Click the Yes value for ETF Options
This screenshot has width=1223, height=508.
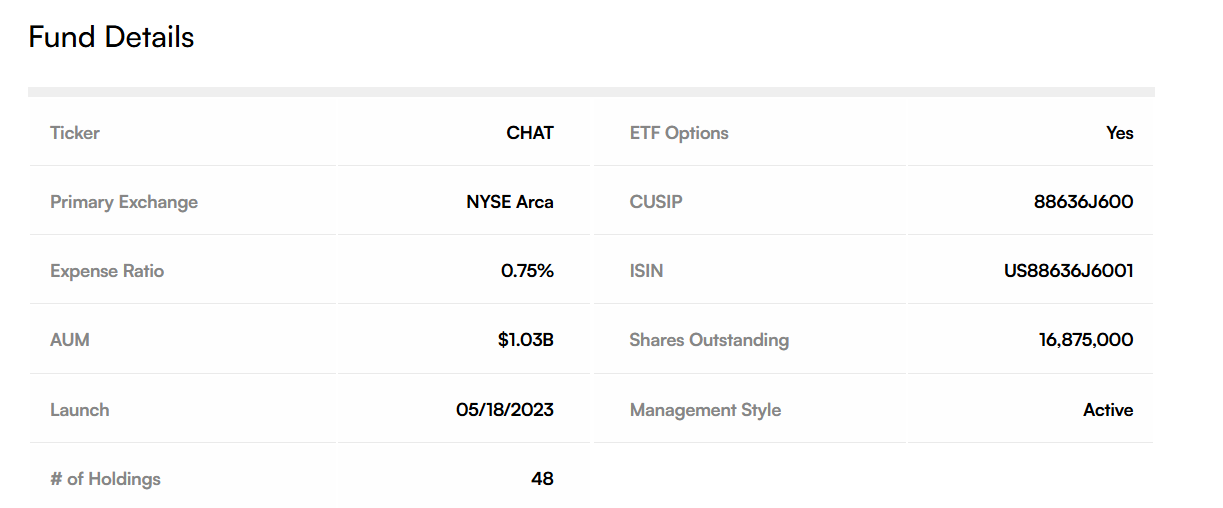tap(1120, 133)
